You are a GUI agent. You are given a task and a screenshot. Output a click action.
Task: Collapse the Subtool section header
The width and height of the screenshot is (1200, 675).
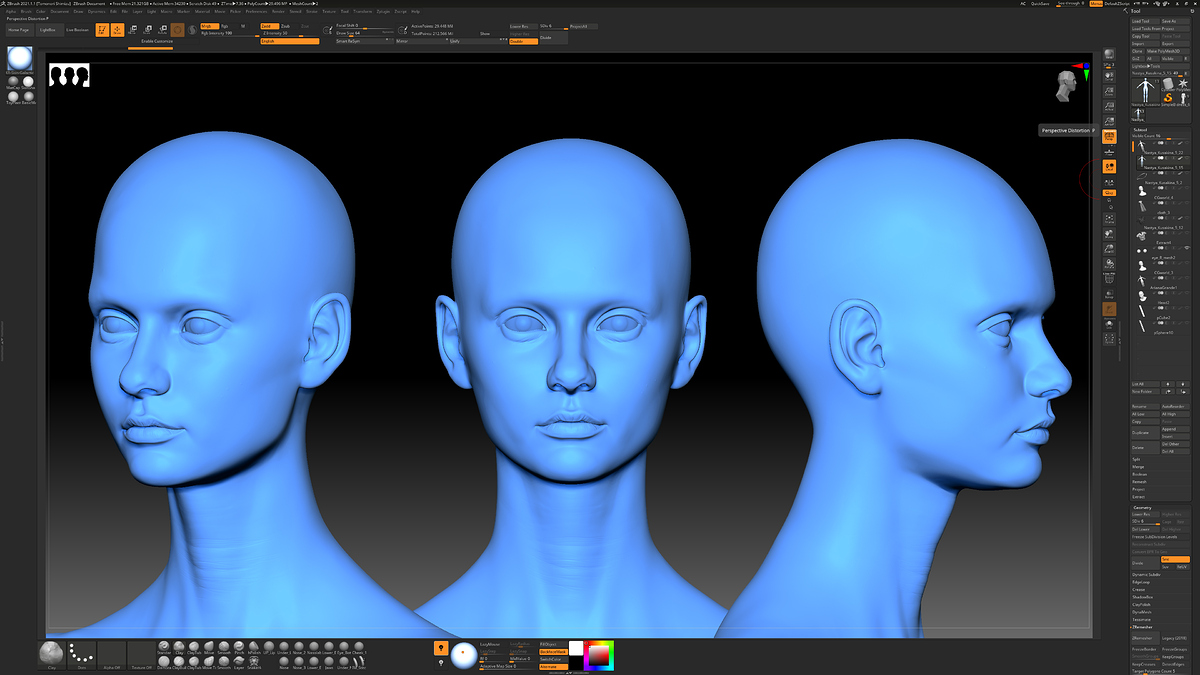pyautogui.click(x=1140, y=130)
